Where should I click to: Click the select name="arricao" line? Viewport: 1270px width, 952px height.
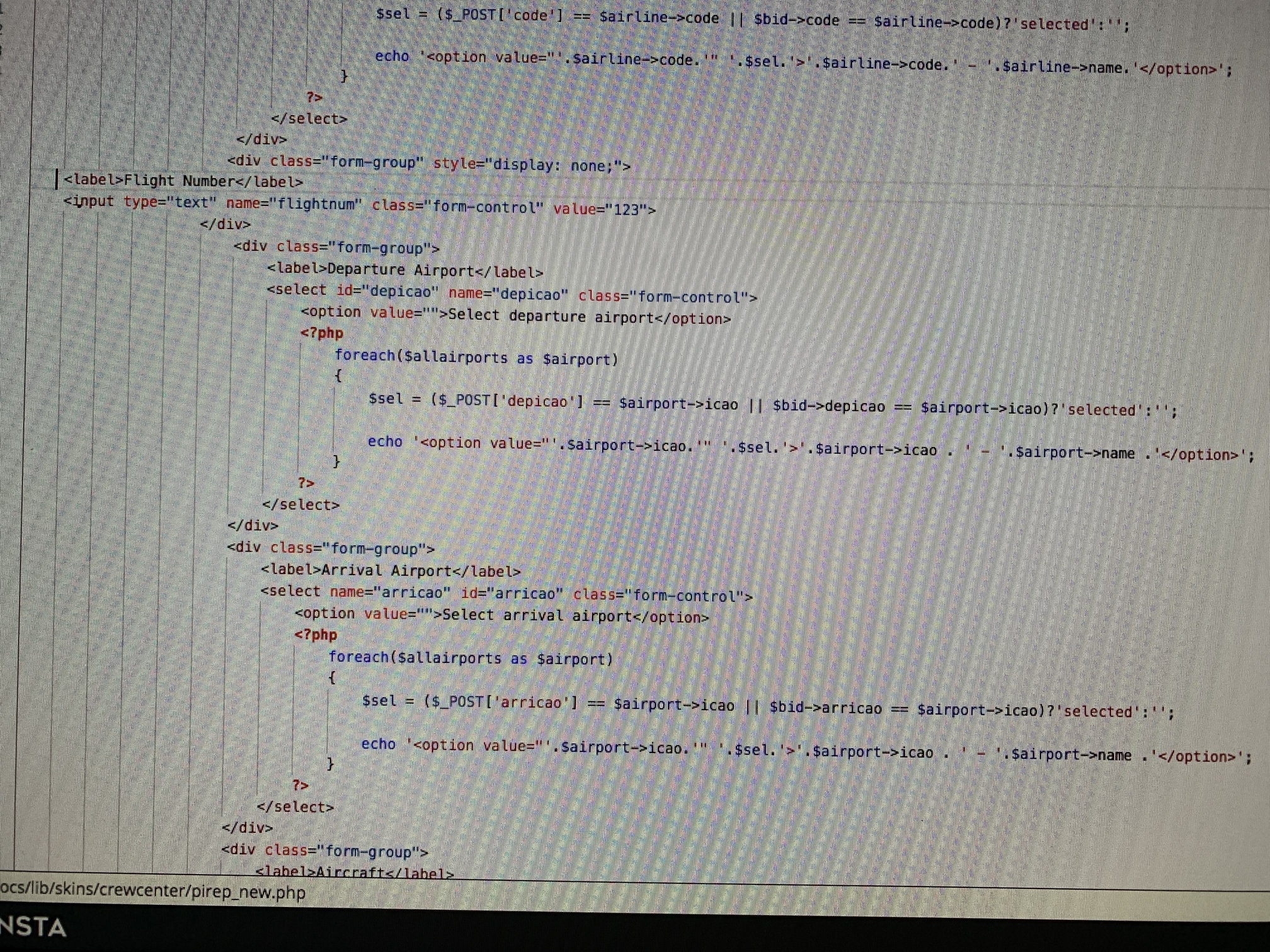(x=506, y=594)
